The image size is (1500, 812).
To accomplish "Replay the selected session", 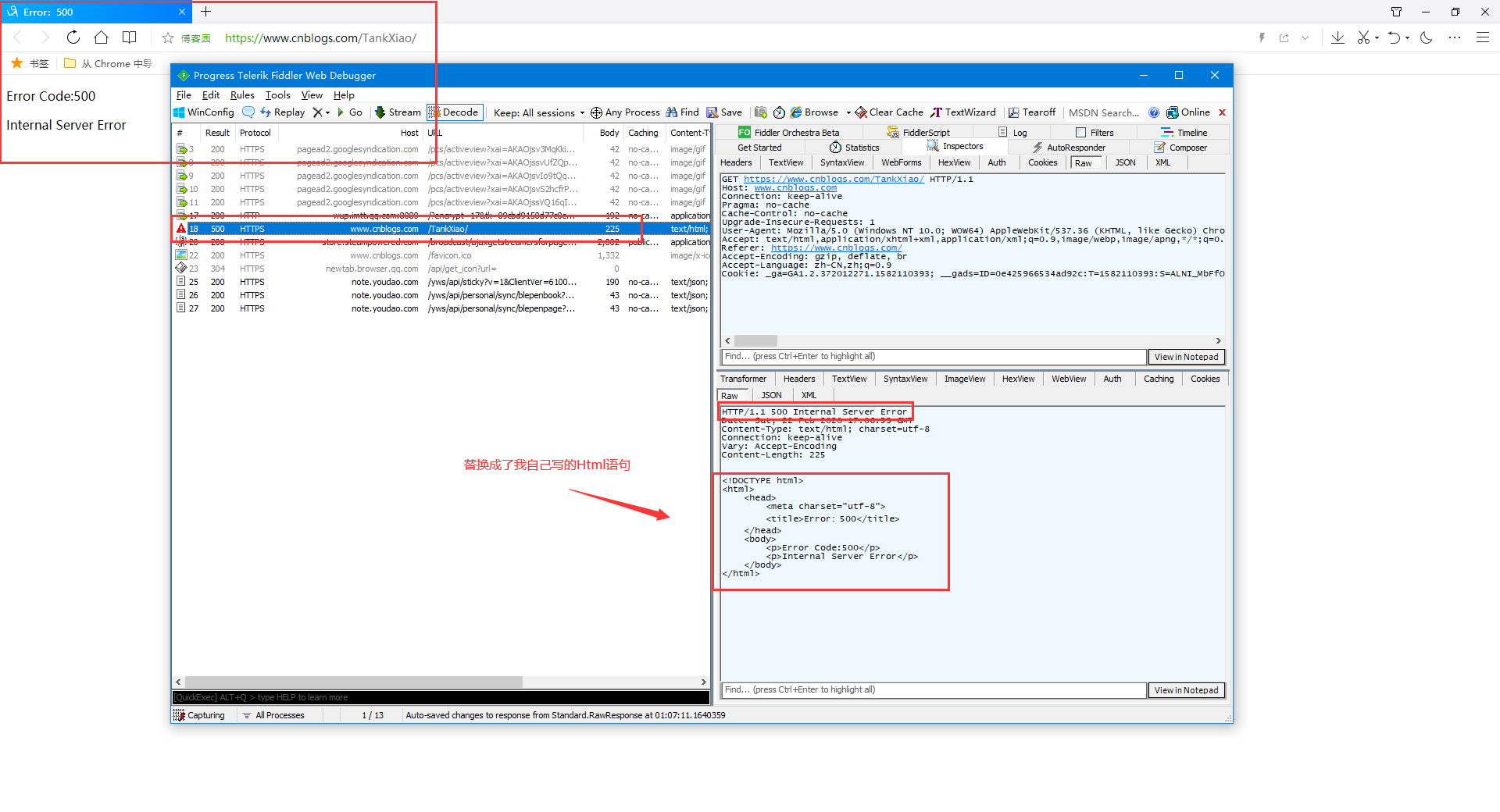I will pos(283,112).
